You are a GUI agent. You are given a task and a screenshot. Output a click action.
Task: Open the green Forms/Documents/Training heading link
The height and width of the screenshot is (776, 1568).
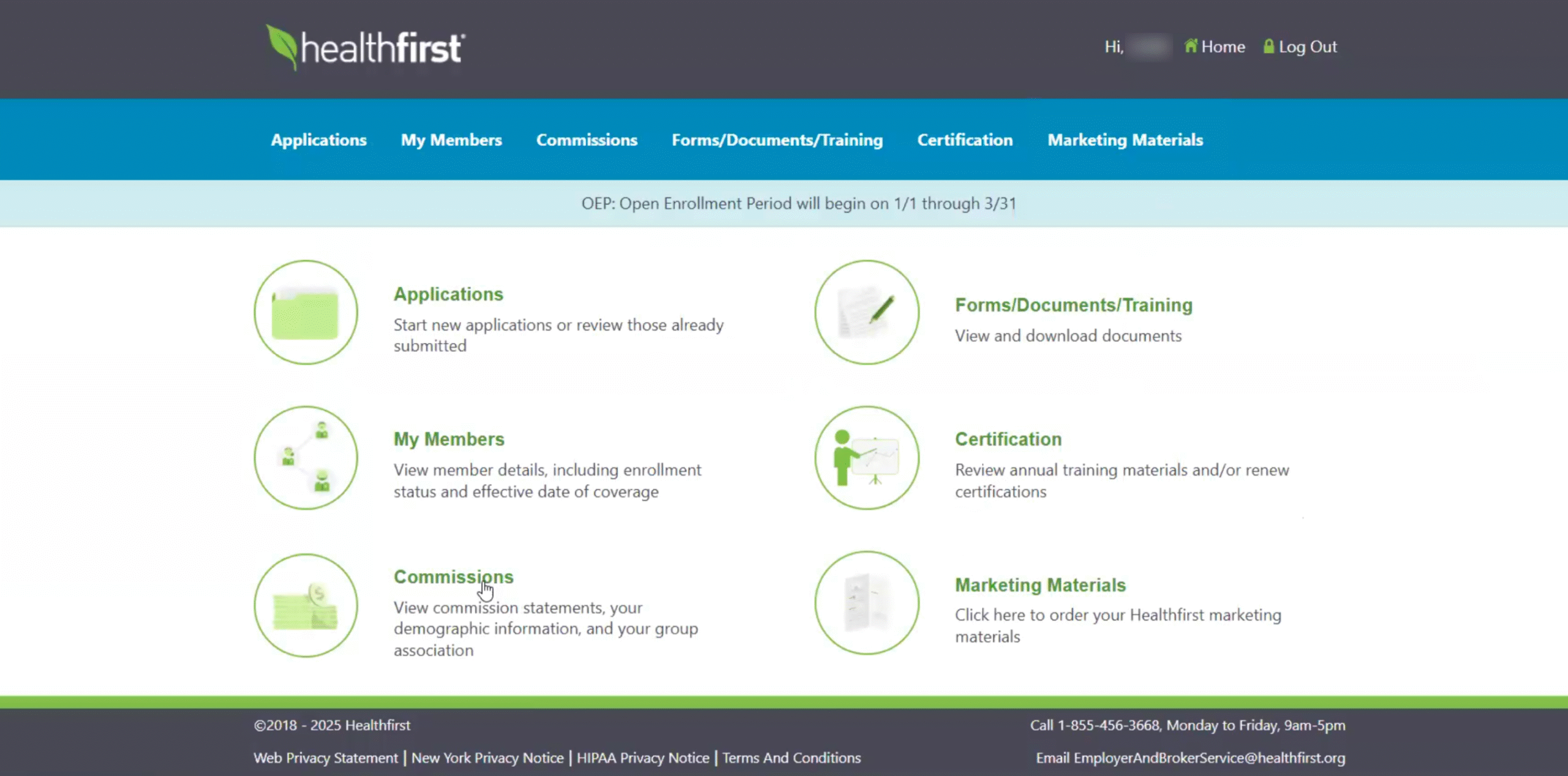[x=1074, y=305]
